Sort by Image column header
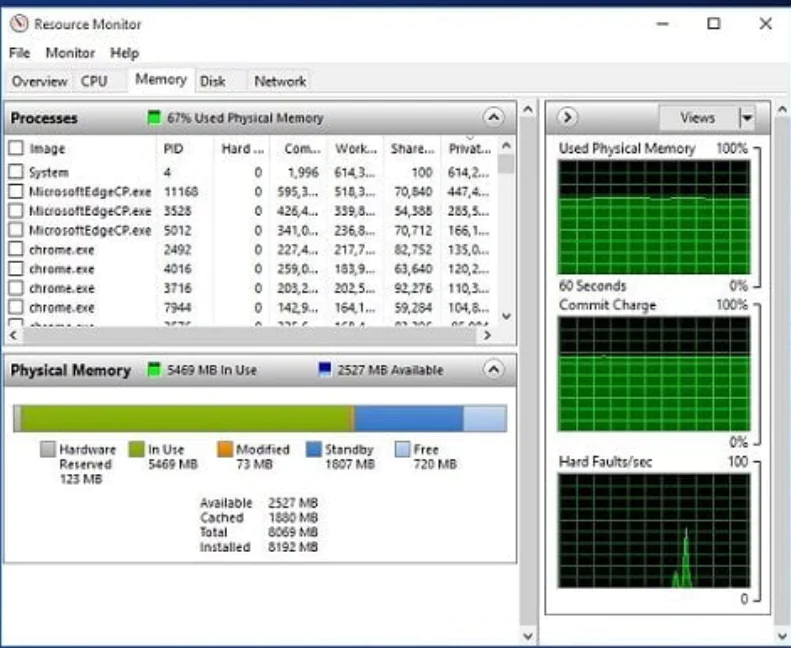 [47, 149]
